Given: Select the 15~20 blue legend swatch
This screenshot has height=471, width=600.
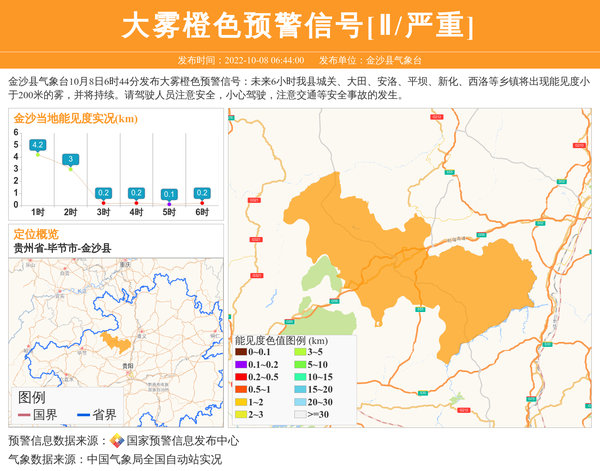Looking at the screenshot, I should pos(299,389).
